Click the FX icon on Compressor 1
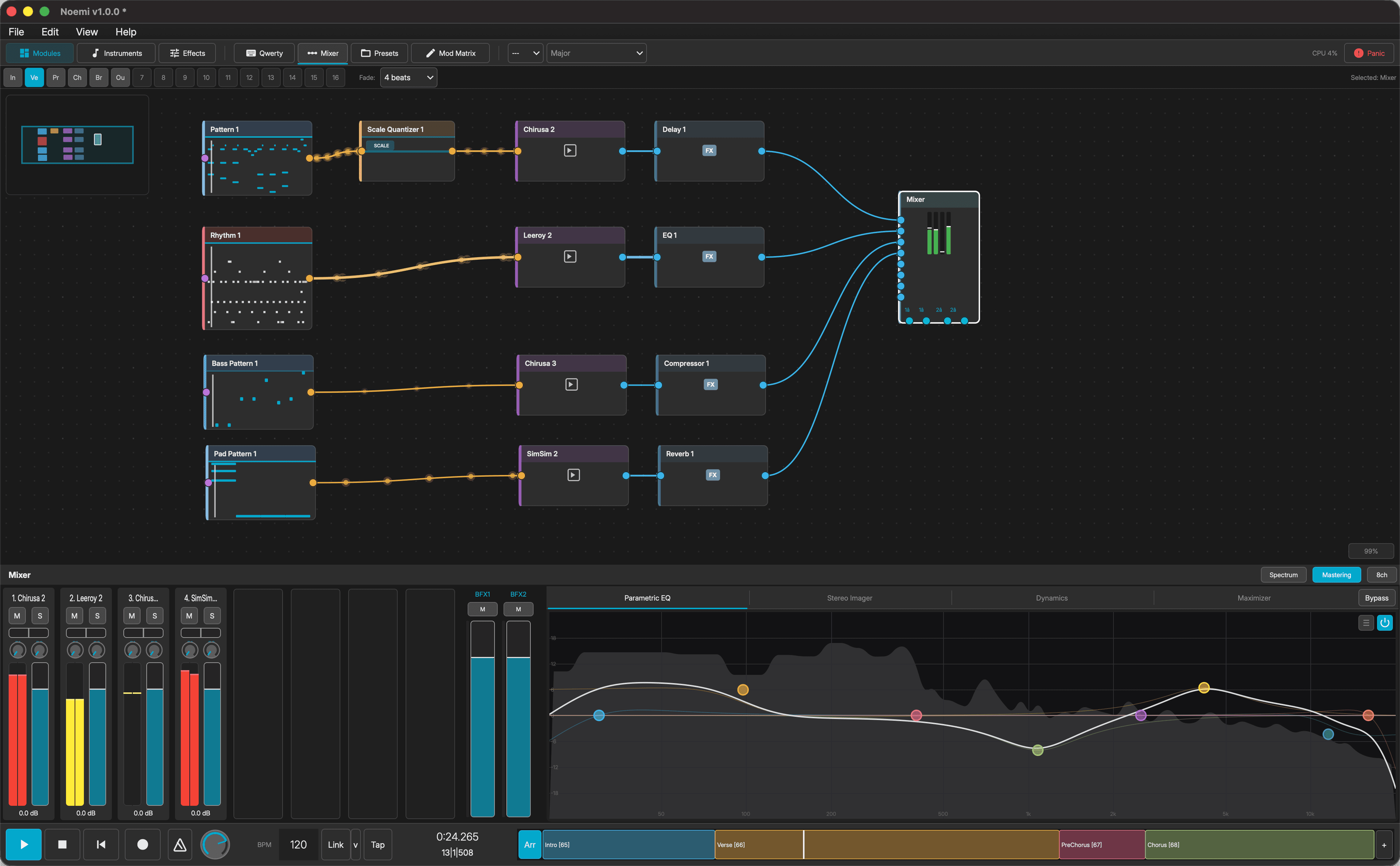Viewport: 1400px width, 866px height. (x=710, y=384)
